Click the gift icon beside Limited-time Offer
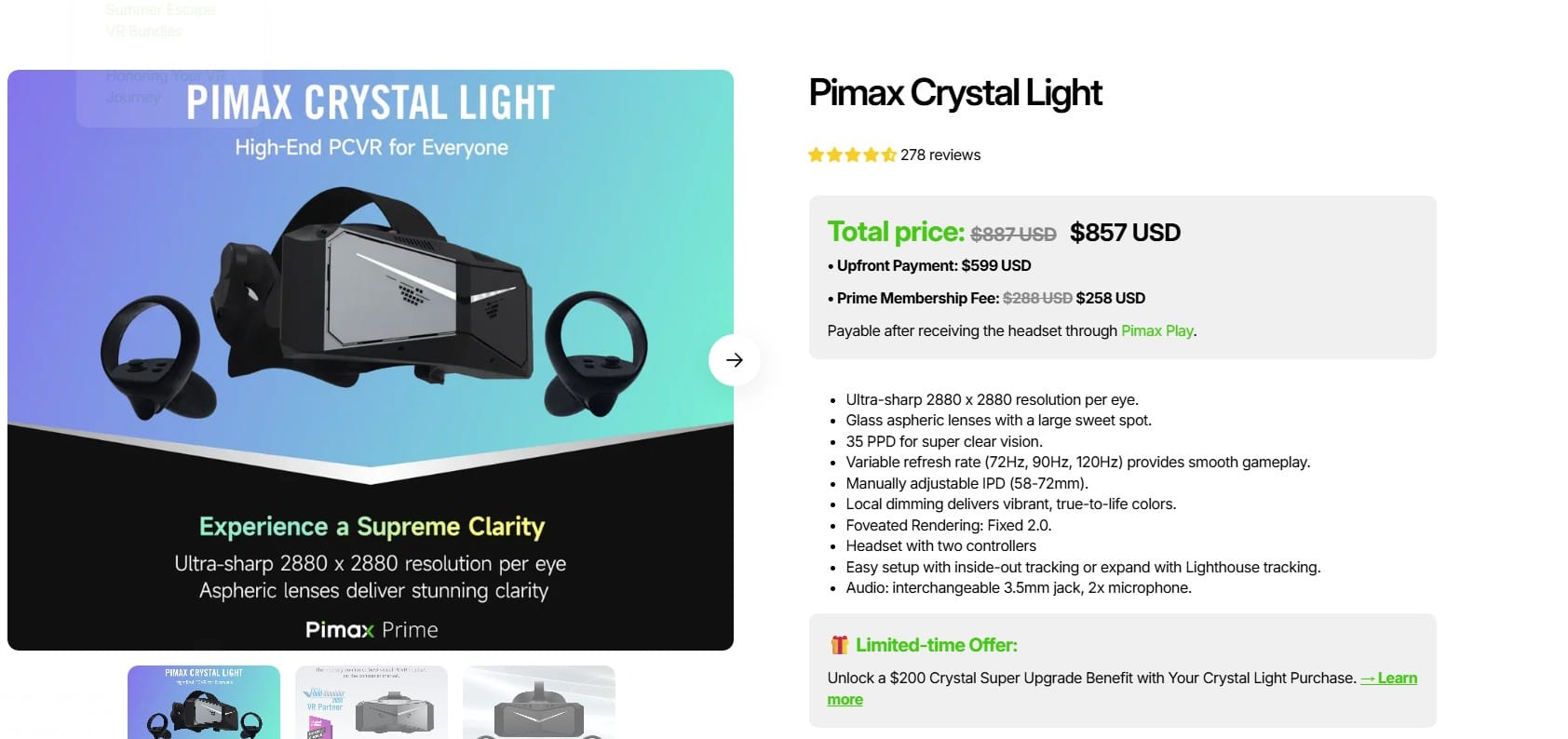The height and width of the screenshot is (739, 1568). [x=839, y=644]
